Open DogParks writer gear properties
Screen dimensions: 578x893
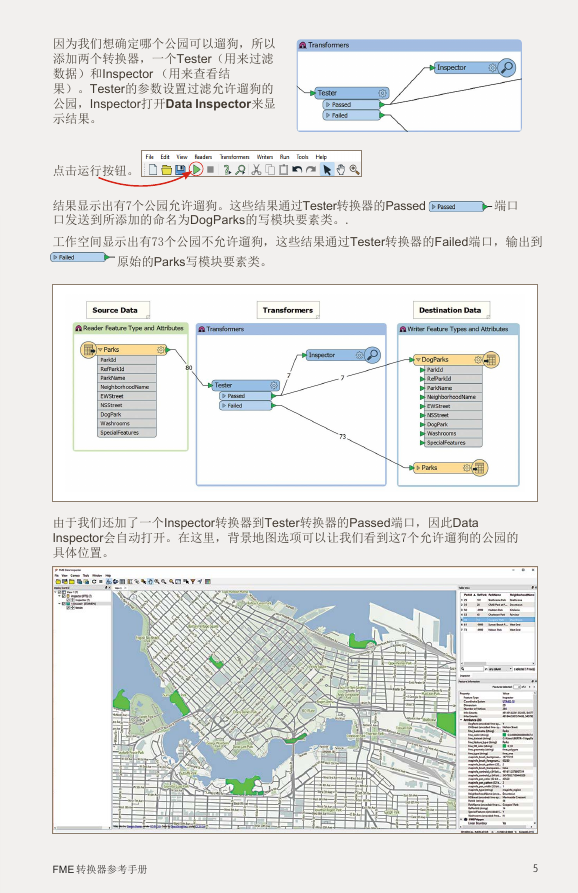(478, 360)
